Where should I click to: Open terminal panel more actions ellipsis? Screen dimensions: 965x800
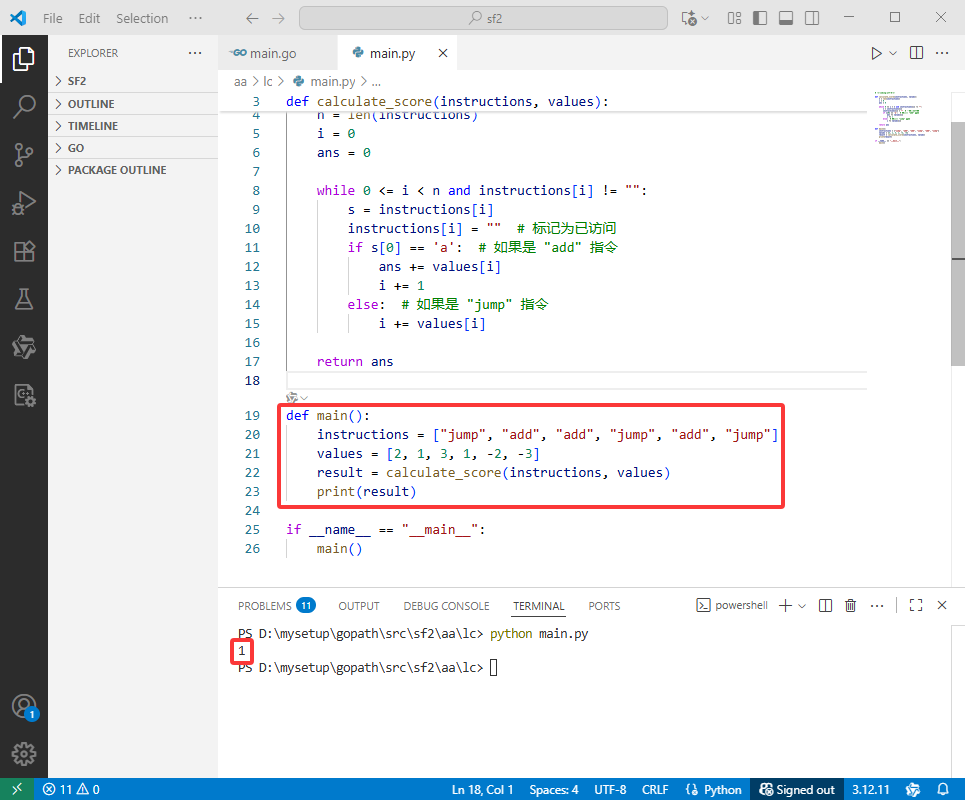(877, 606)
